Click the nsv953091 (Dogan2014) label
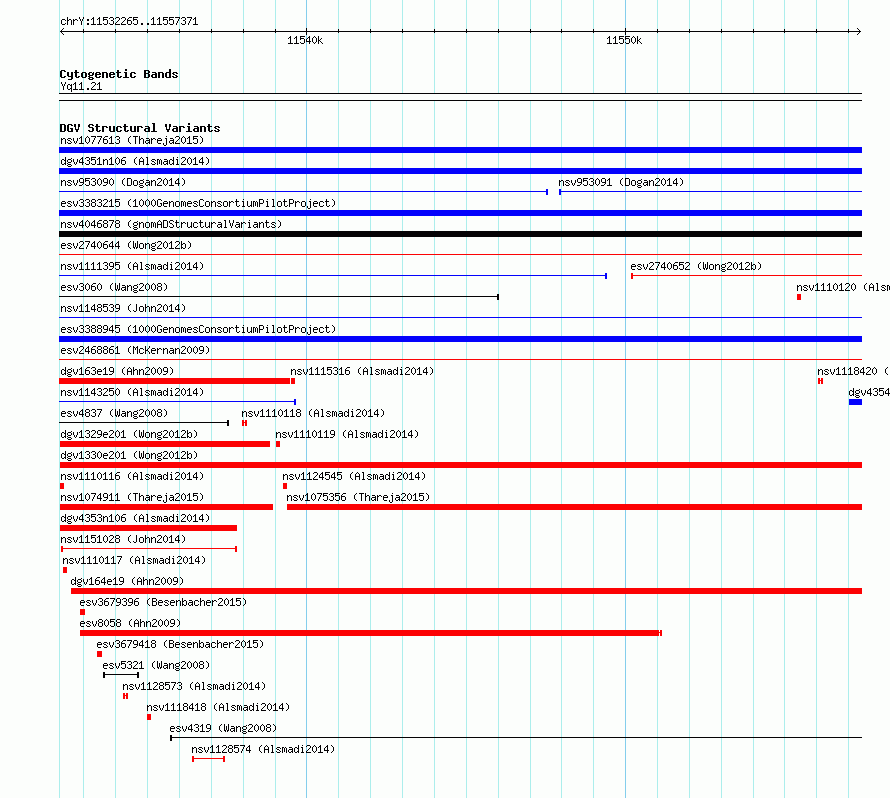 pyautogui.click(x=621, y=182)
